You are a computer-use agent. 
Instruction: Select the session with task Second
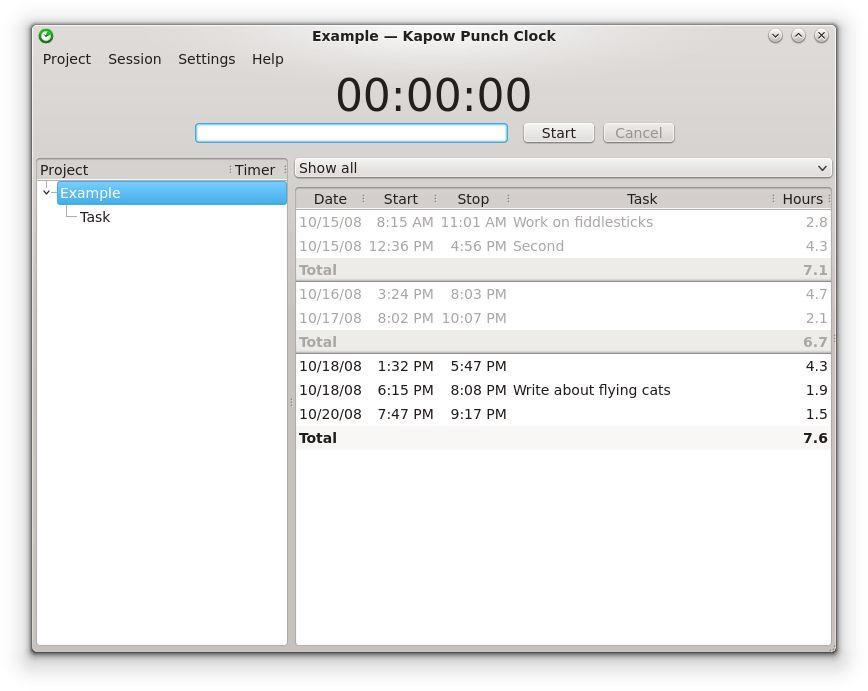563,246
